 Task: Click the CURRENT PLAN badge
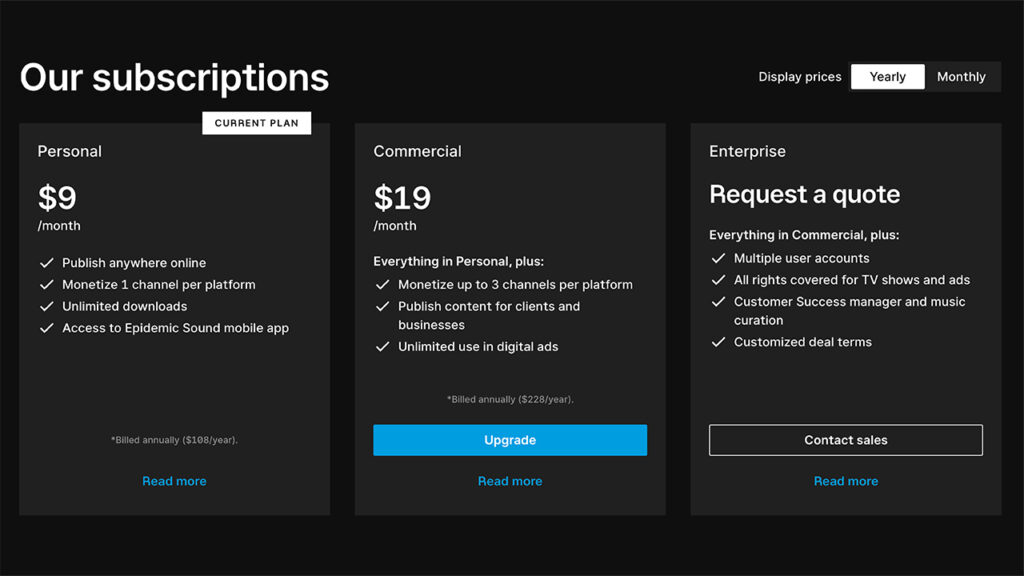257,123
